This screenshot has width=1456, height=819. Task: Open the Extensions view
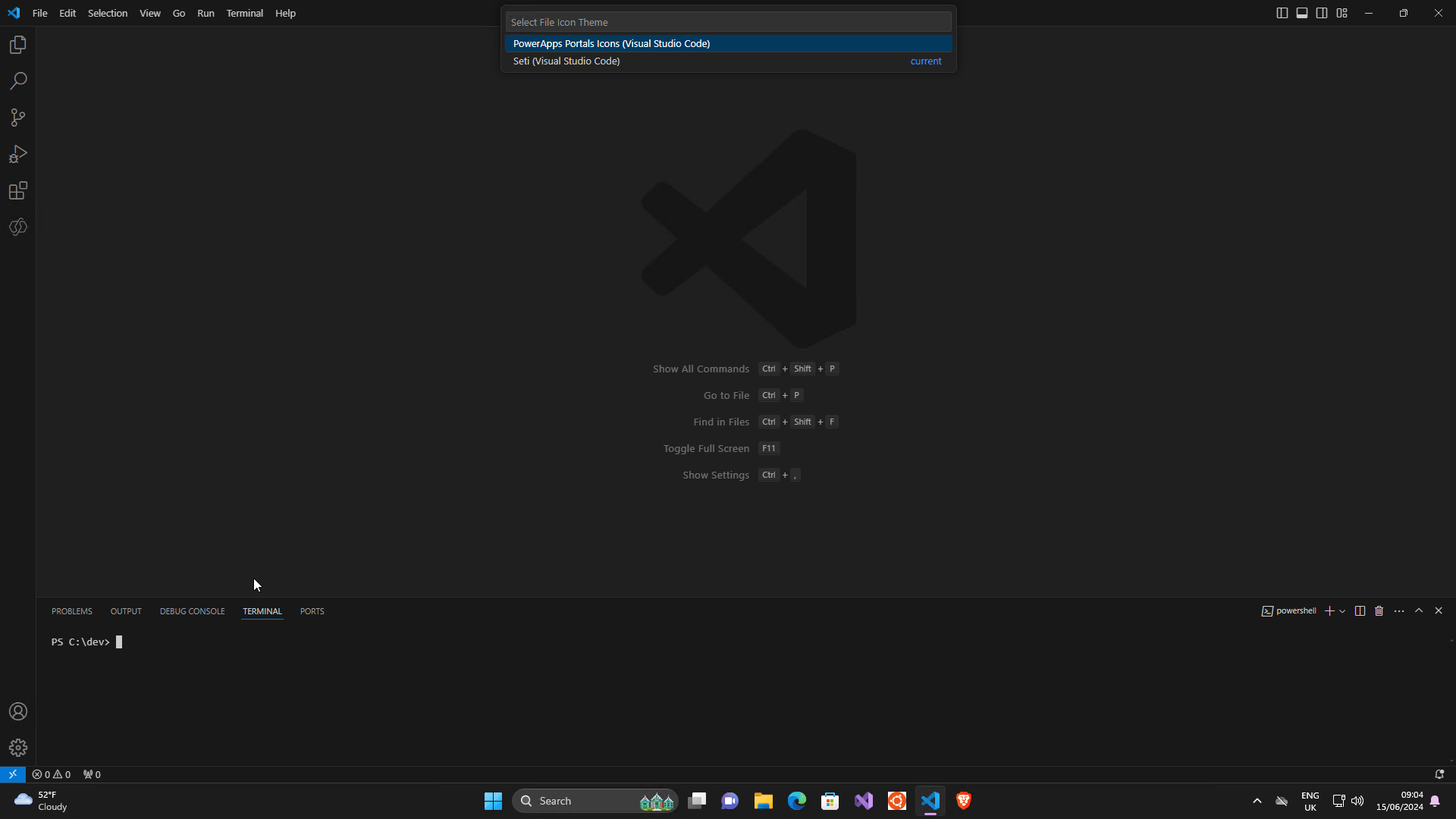click(17, 190)
